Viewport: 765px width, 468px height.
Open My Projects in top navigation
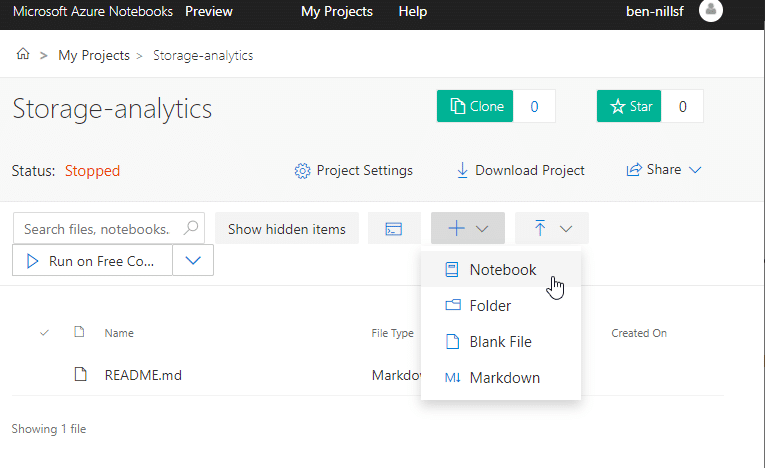[x=337, y=11]
